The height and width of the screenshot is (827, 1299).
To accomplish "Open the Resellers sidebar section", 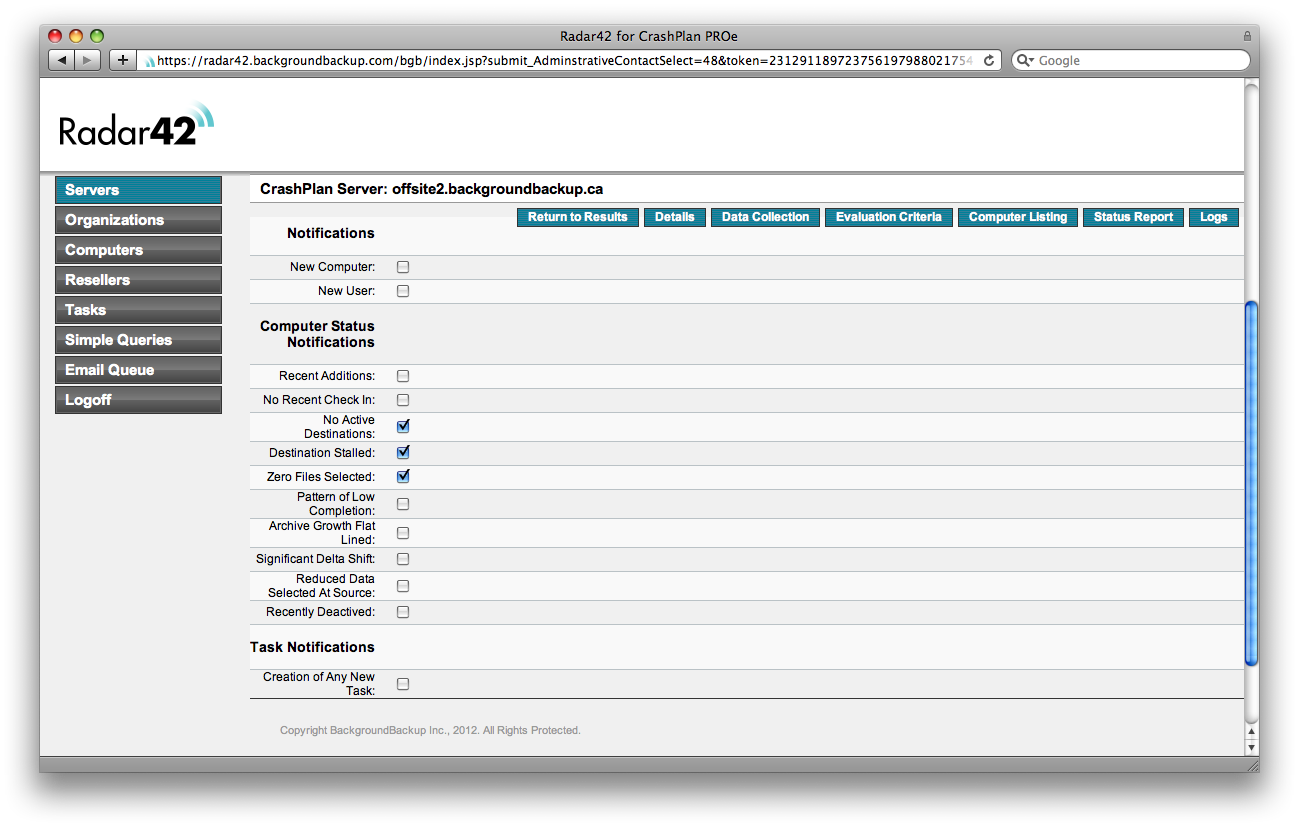I will [138, 280].
